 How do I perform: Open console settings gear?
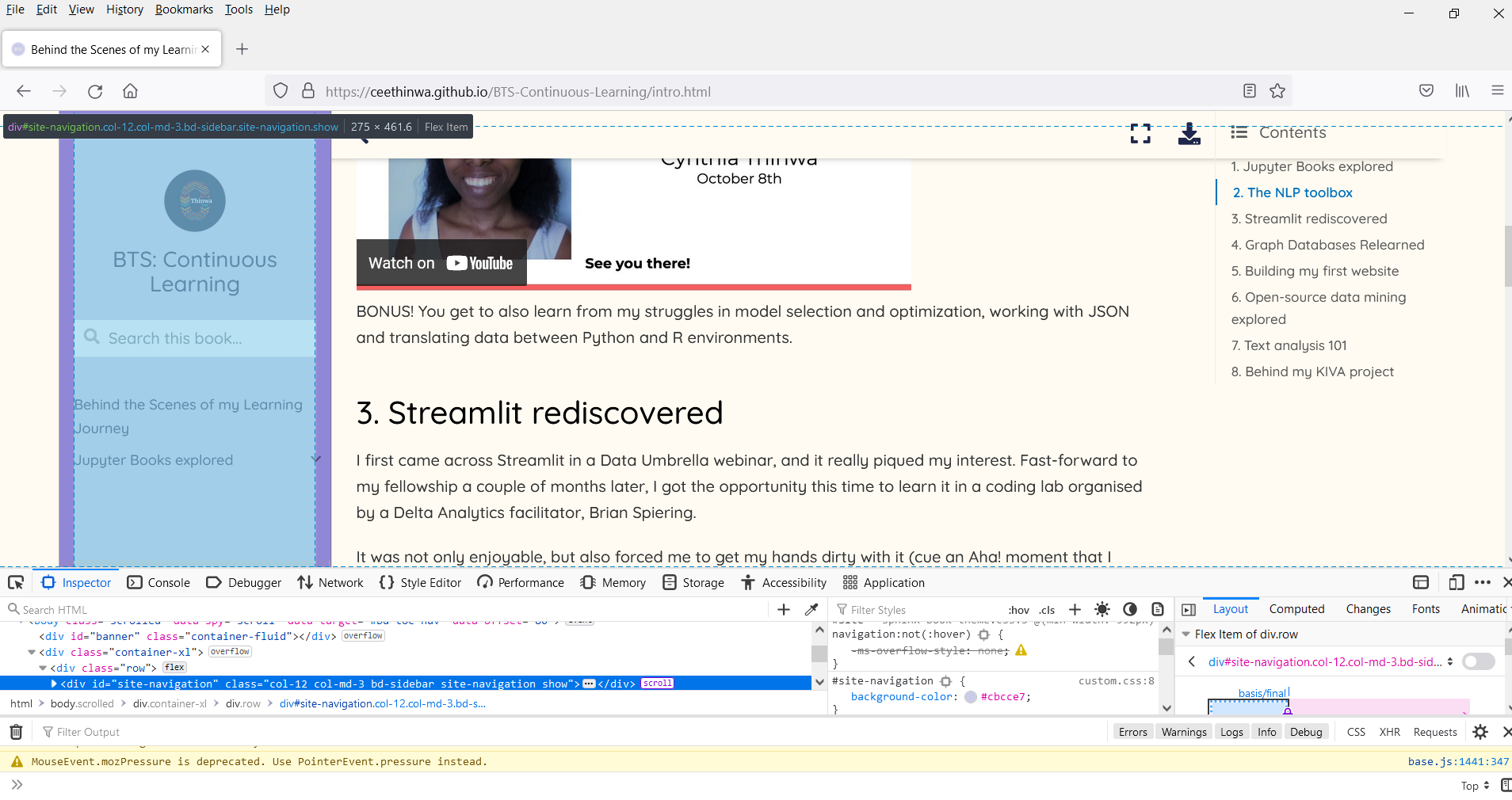tap(1480, 732)
